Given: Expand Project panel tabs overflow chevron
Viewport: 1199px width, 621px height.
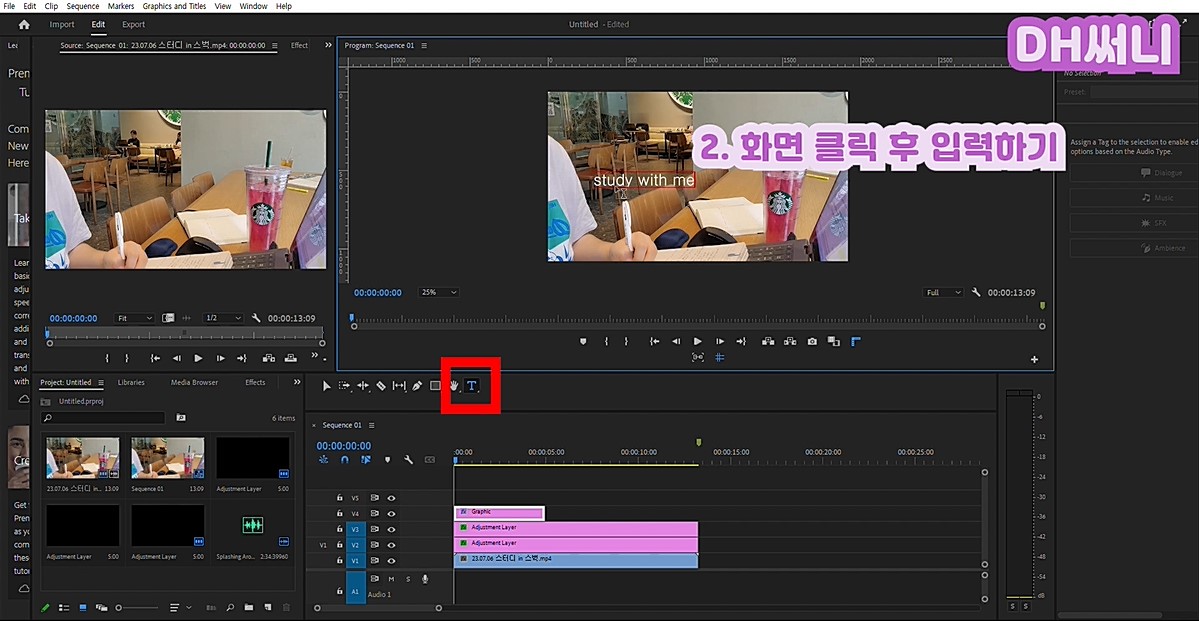Looking at the screenshot, I should (x=297, y=382).
